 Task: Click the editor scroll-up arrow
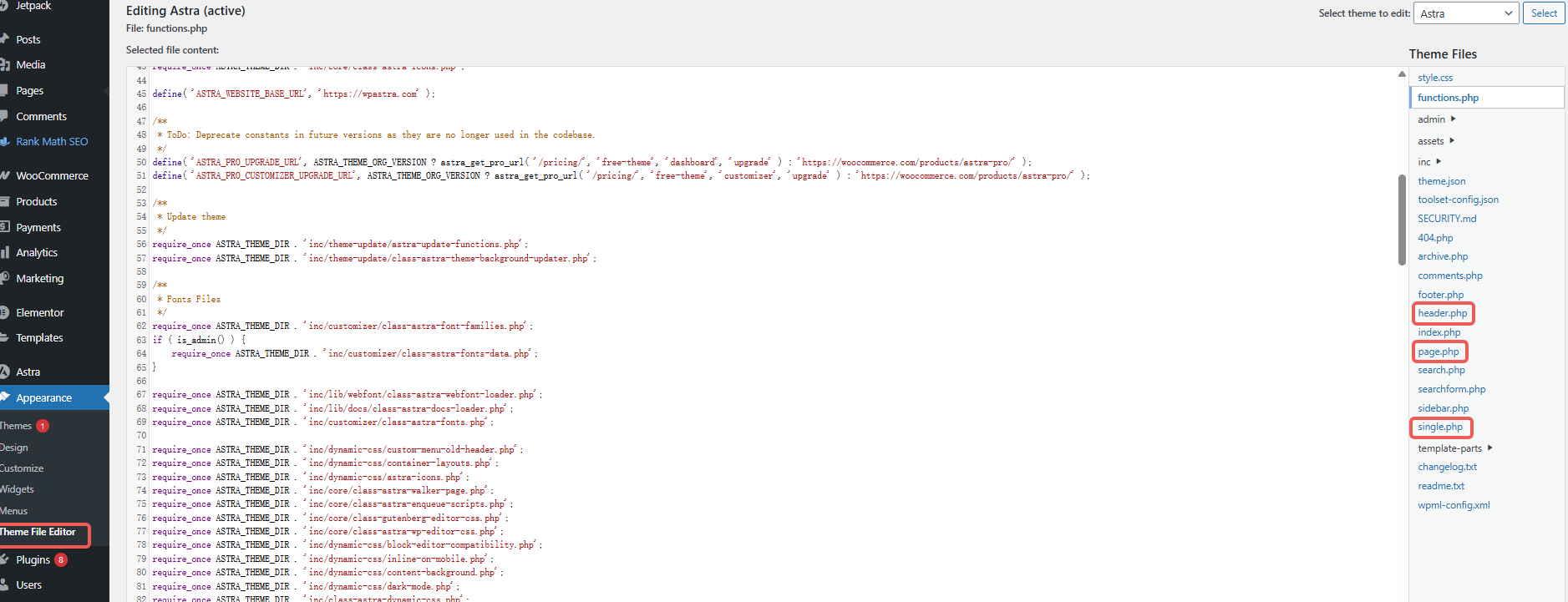pyautogui.click(x=1402, y=74)
